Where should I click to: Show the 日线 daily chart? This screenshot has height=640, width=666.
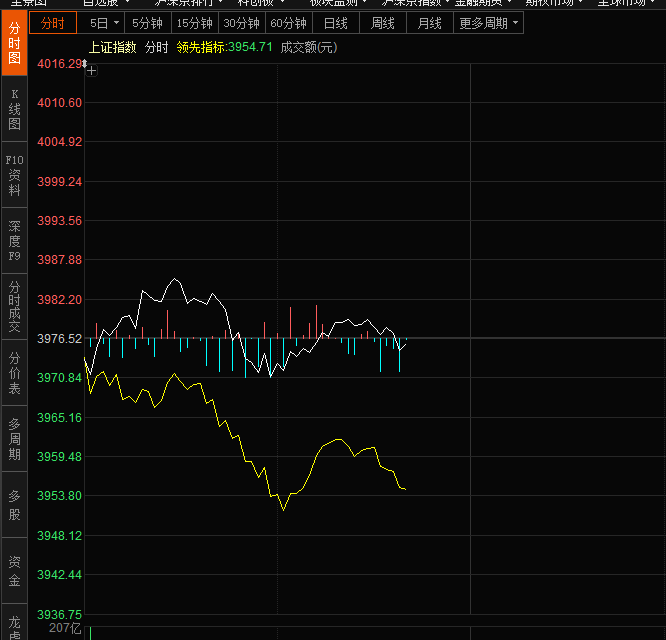[x=336, y=22]
